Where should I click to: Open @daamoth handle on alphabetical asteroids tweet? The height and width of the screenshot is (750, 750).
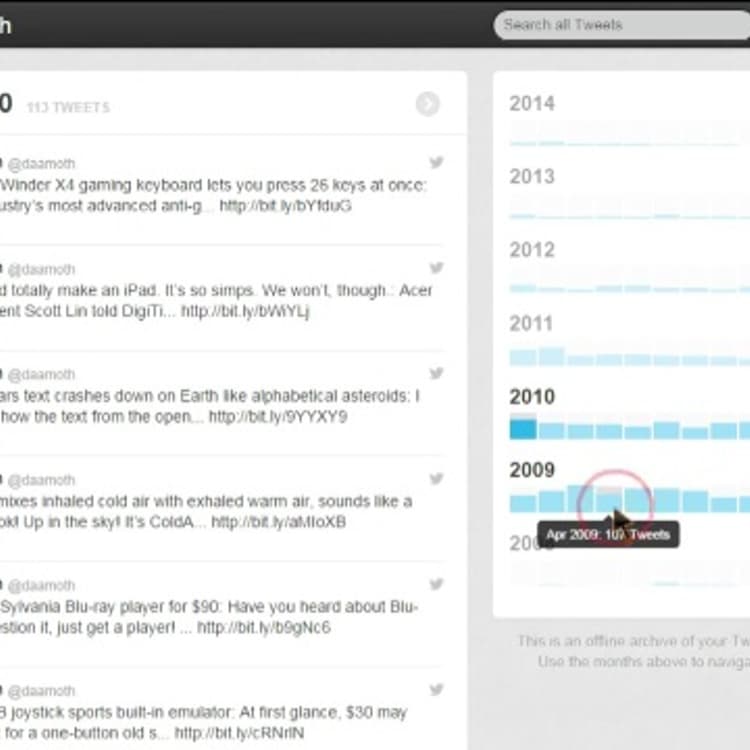pyautogui.click(x=42, y=375)
